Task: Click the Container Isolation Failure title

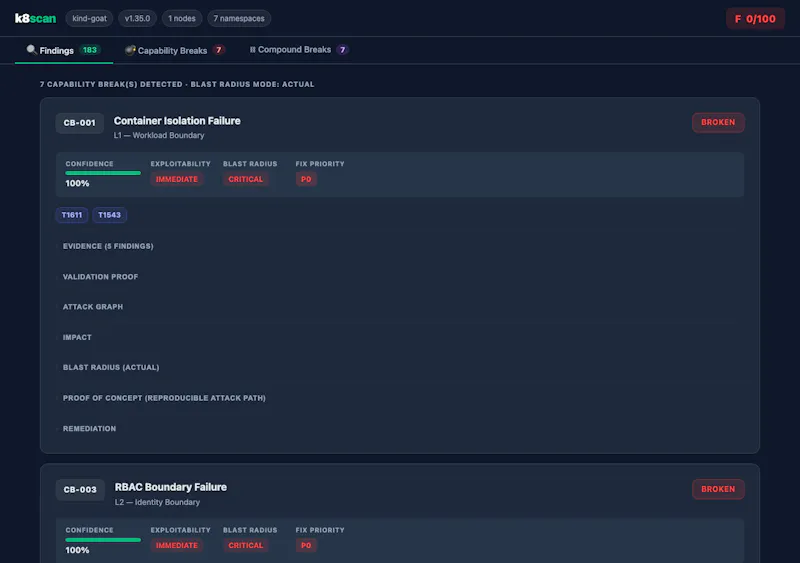Action: point(177,121)
